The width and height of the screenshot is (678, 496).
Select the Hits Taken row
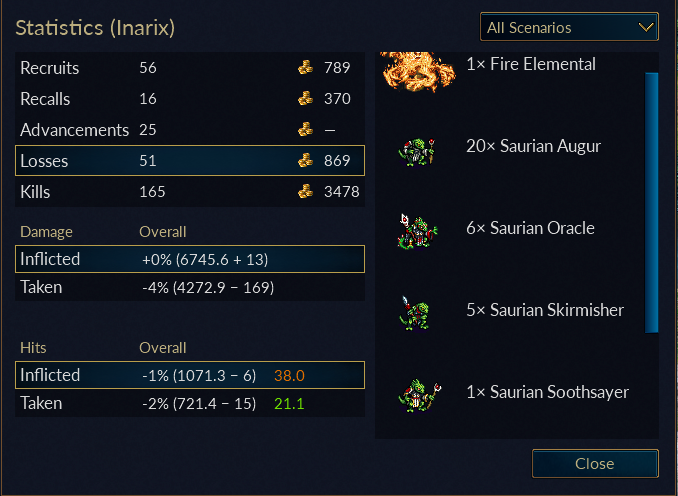[x=190, y=403]
